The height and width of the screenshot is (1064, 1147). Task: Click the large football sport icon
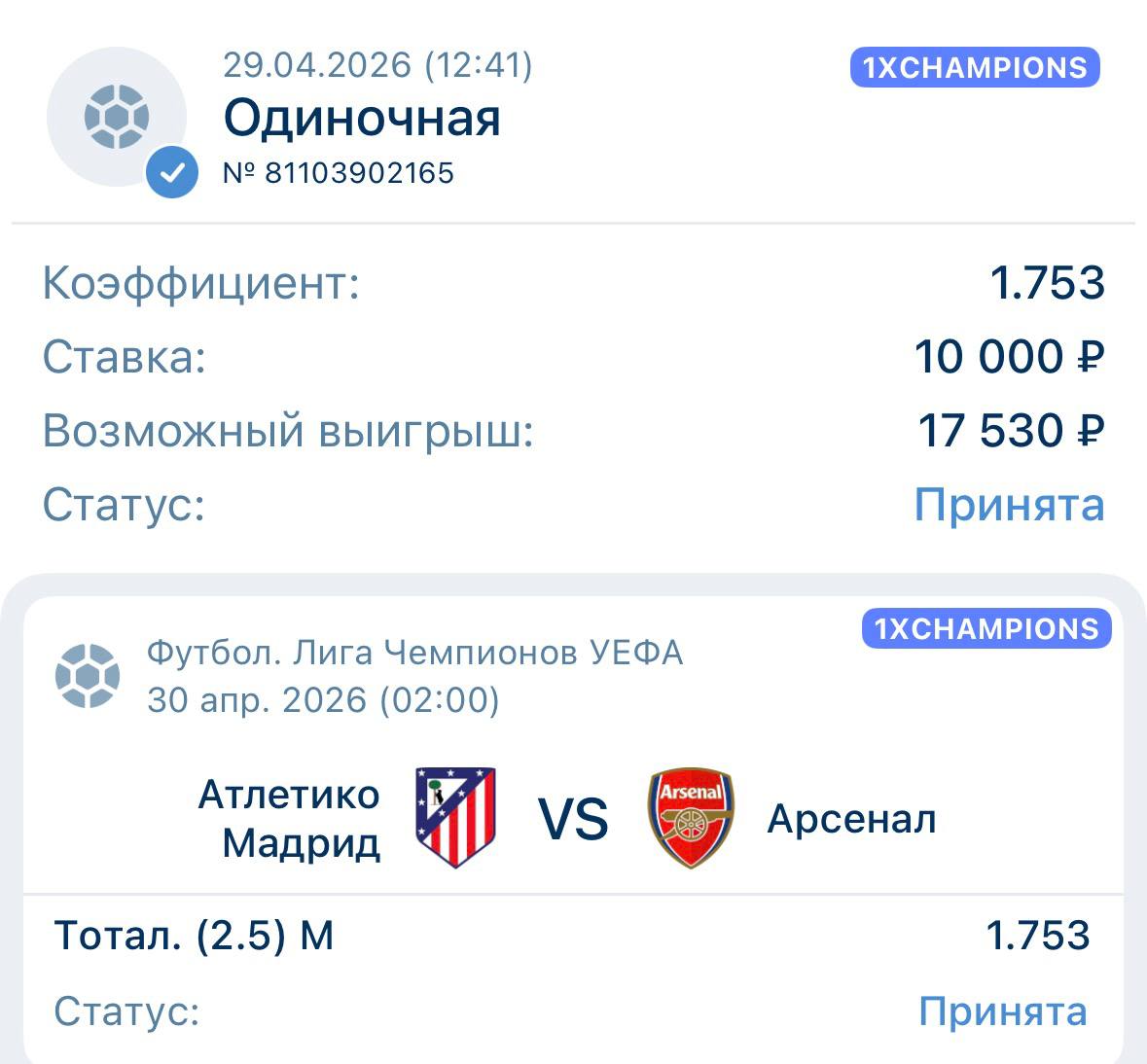pos(117,116)
